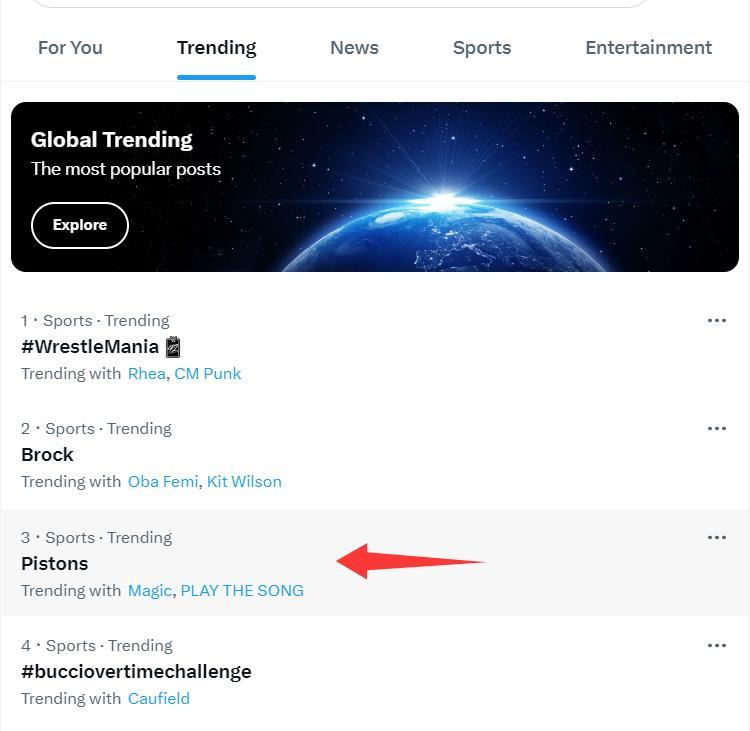The height and width of the screenshot is (731, 750).
Task: Open more options for Brock trend
Action: point(716,429)
